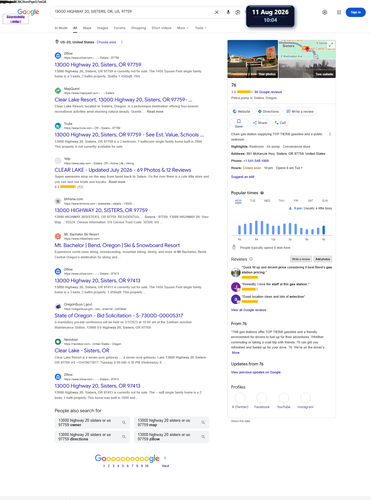Click View previous updates on Google

point(256,372)
